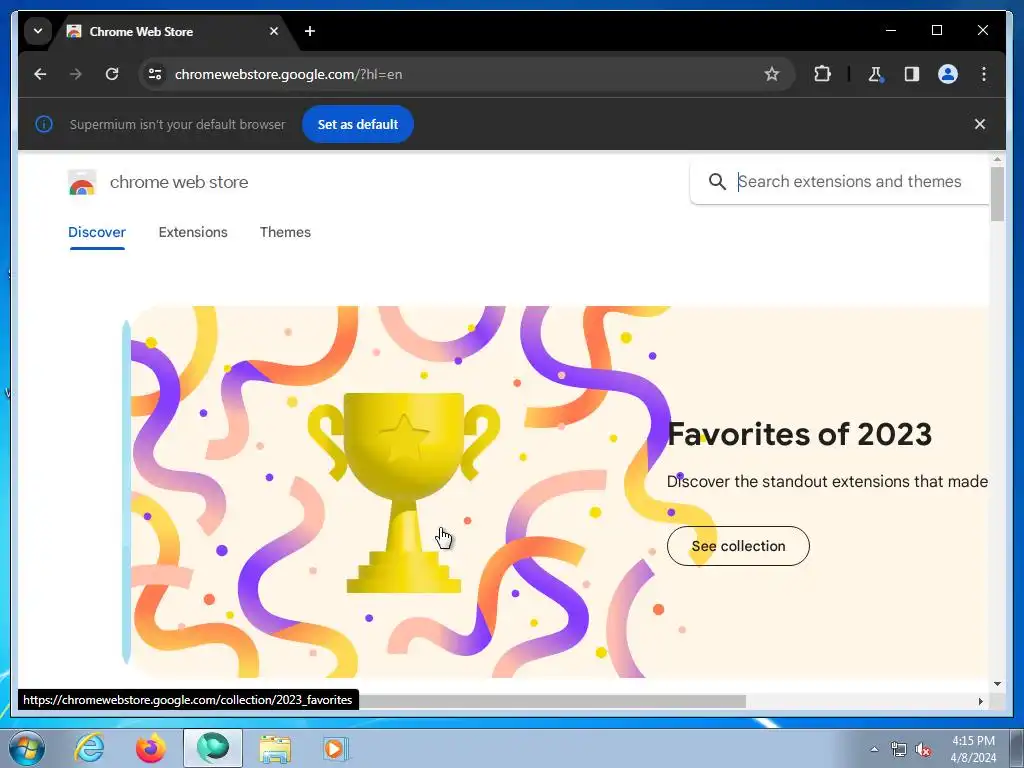
Task: Switch to the Themes tab
Action: [x=285, y=232]
